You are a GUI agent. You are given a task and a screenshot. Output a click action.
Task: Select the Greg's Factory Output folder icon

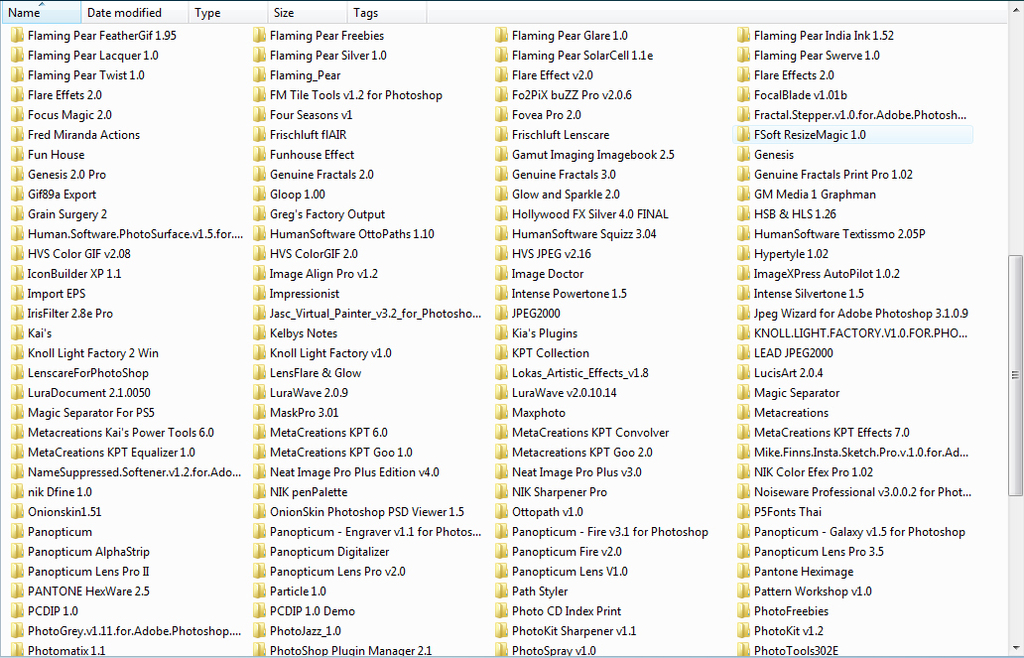pos(260,214)
